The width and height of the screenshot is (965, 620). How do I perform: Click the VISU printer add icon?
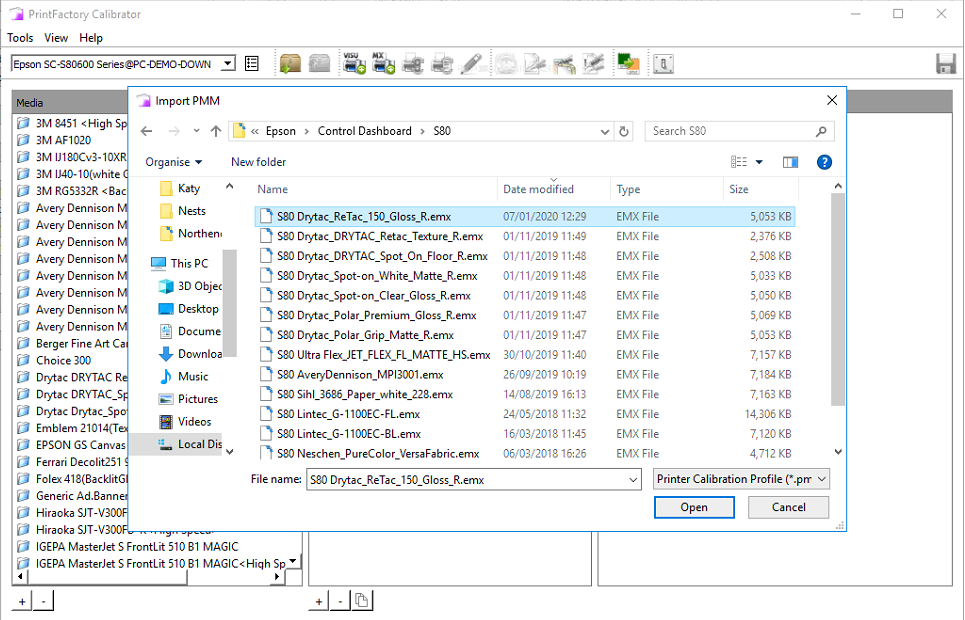click(354, 63)
